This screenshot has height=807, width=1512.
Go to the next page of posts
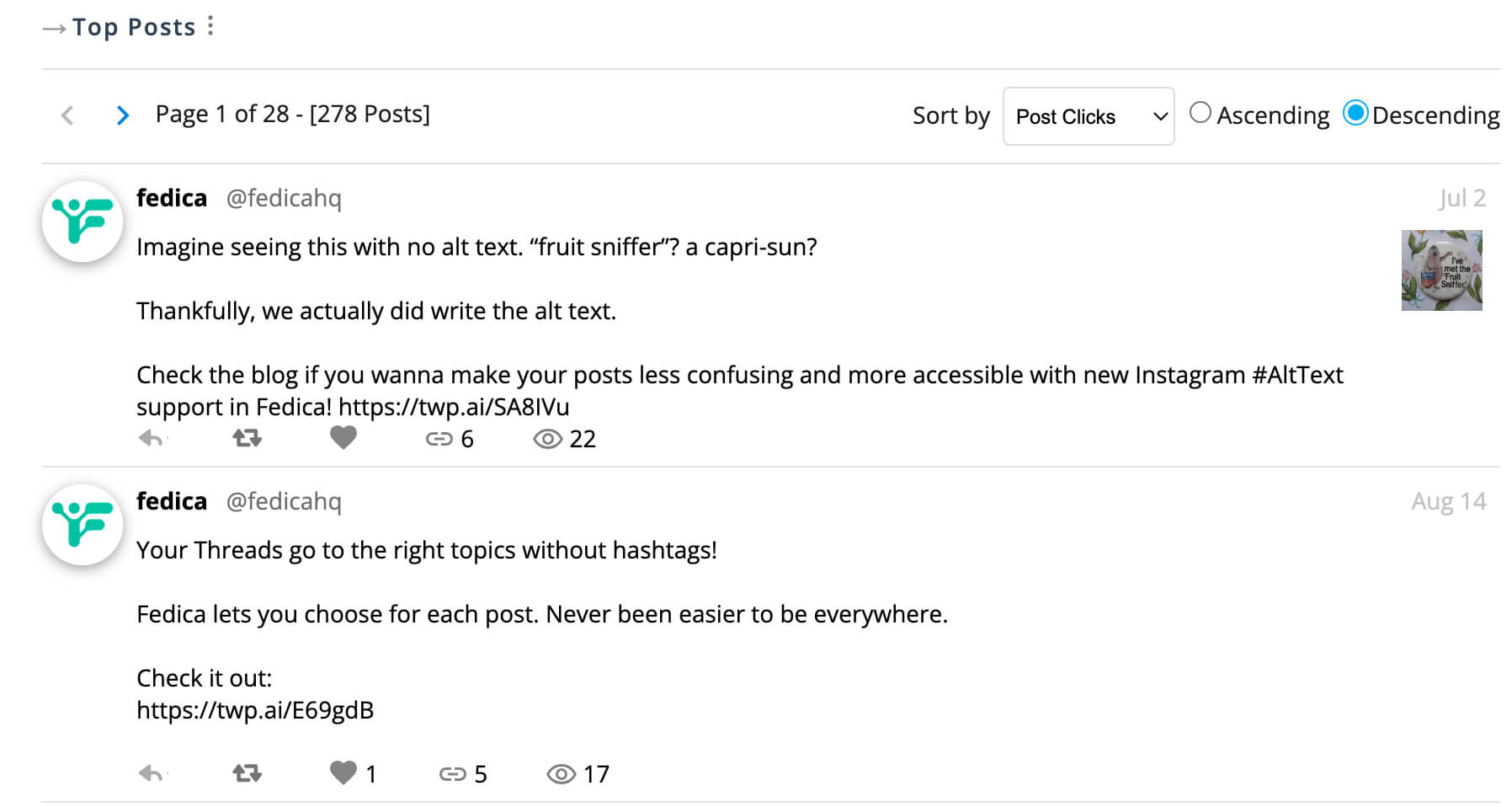click(x=123, y=115)
